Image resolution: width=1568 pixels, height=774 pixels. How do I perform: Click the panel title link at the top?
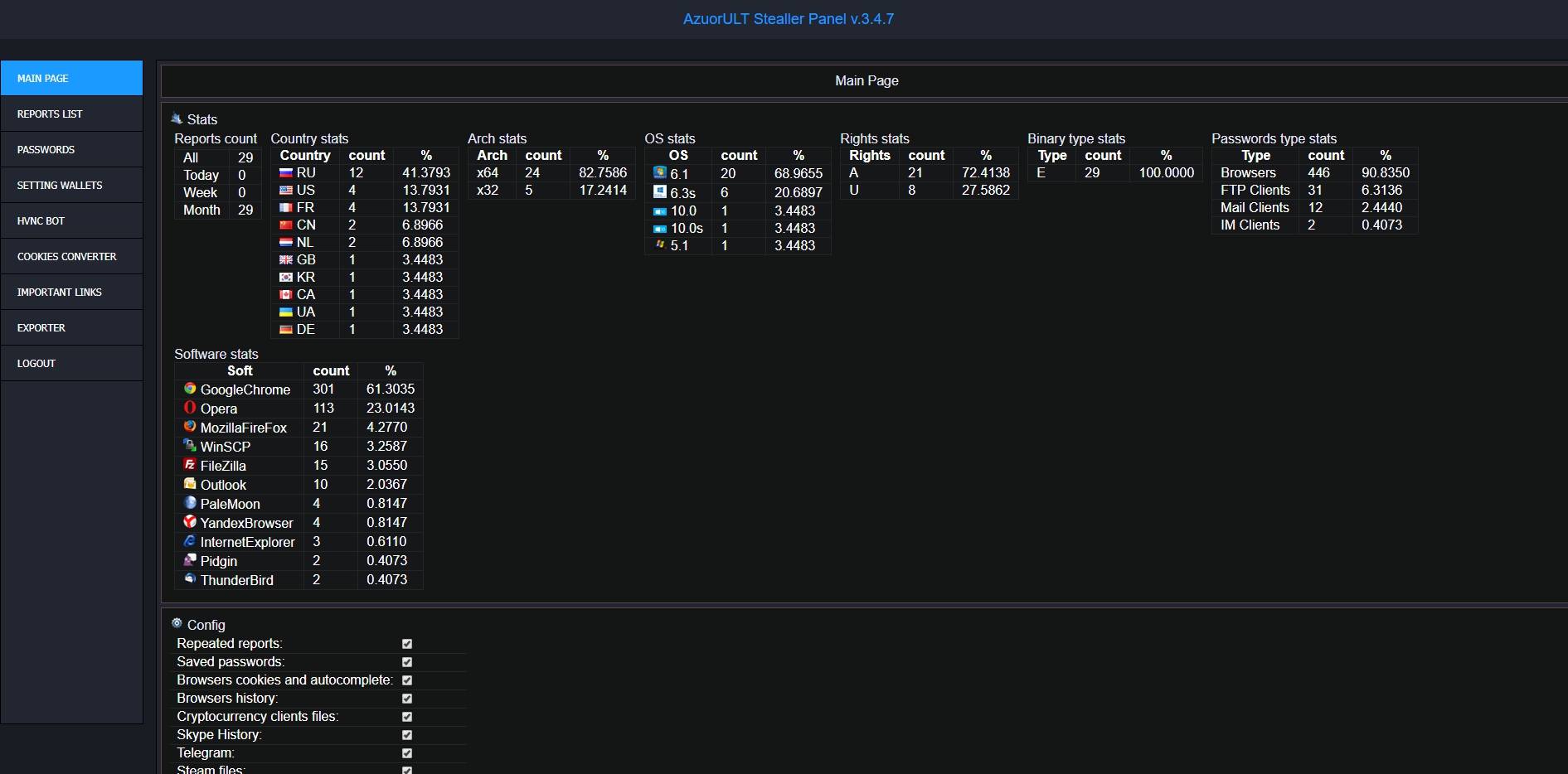(x=788, y=19)
